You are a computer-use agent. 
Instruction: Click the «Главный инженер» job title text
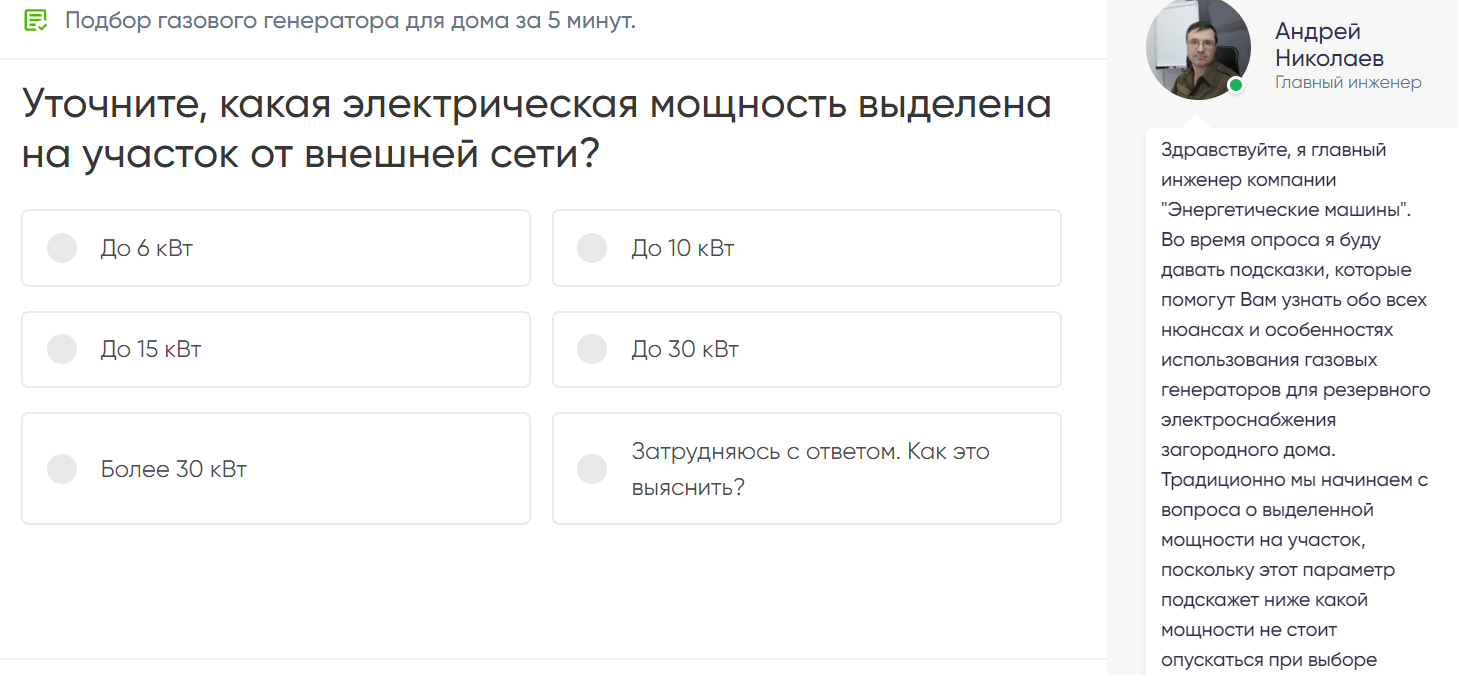point(1347,84)
